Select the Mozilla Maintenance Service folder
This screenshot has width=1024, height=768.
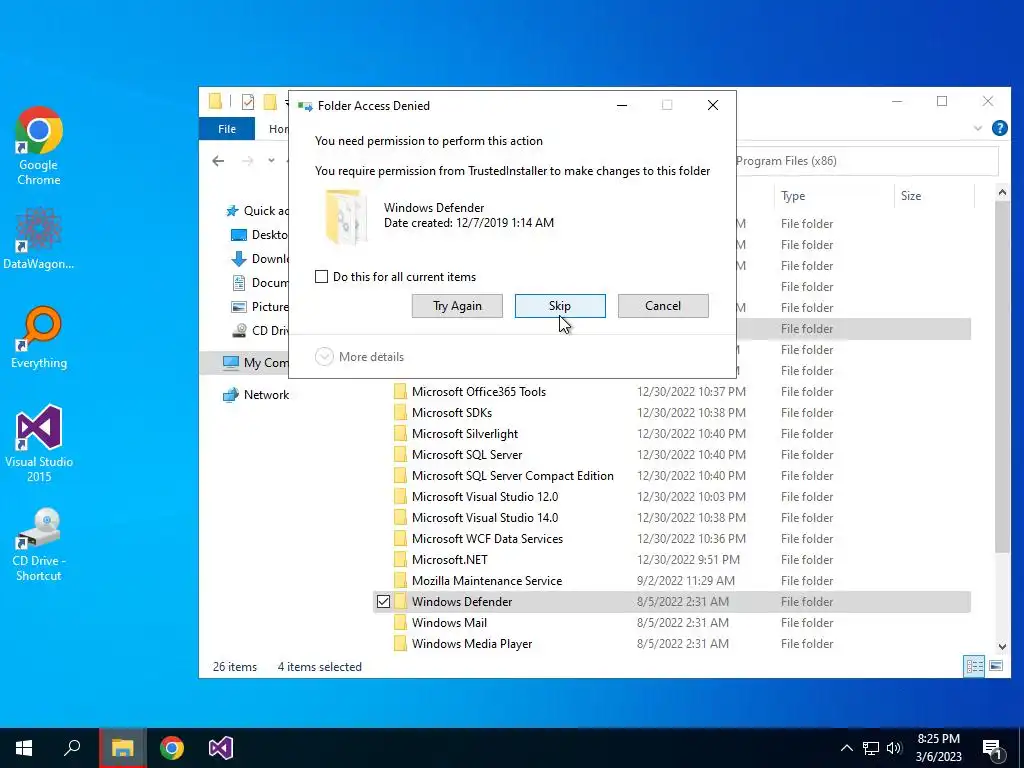click(487, 581)
